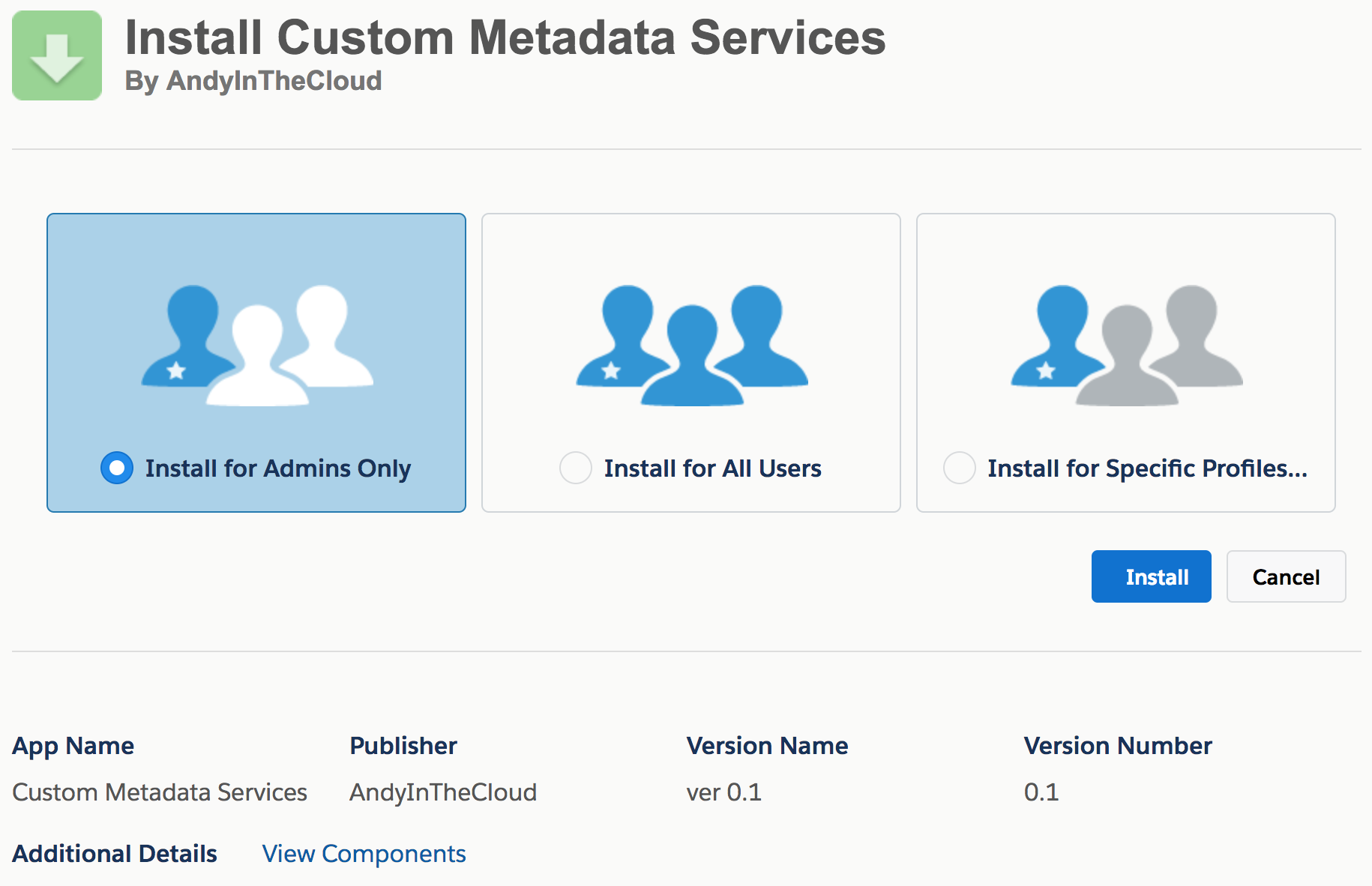
Task: Click the Admins Only people group icon
Action: [x=257, y=345]
